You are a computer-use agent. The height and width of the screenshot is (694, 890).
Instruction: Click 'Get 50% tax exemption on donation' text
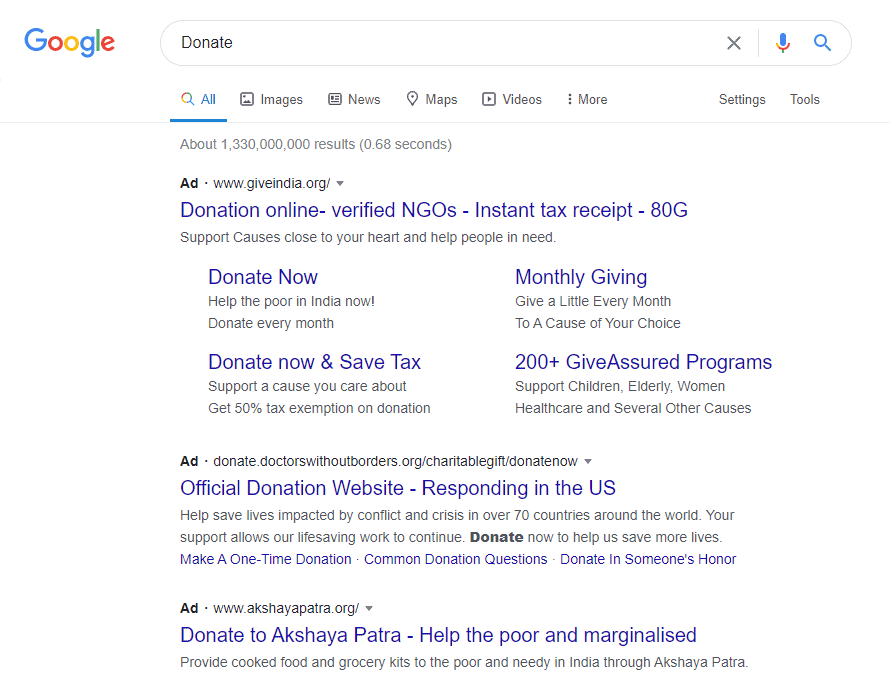(x=319, y=409)
